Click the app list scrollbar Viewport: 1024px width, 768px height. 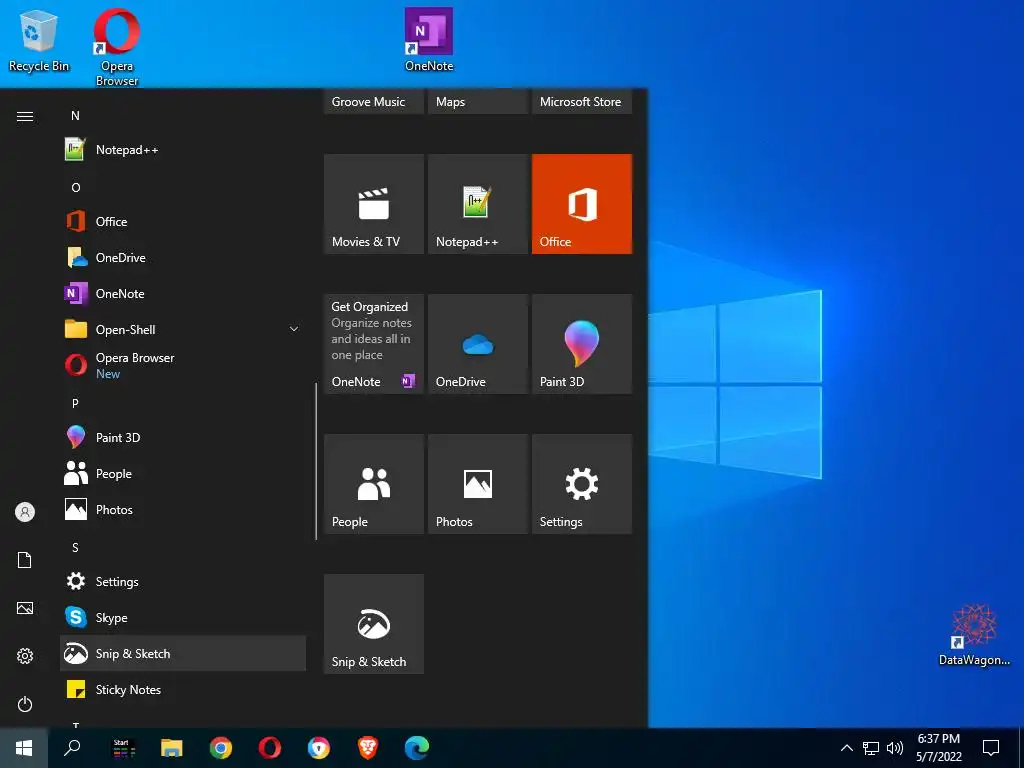(316, 461)
